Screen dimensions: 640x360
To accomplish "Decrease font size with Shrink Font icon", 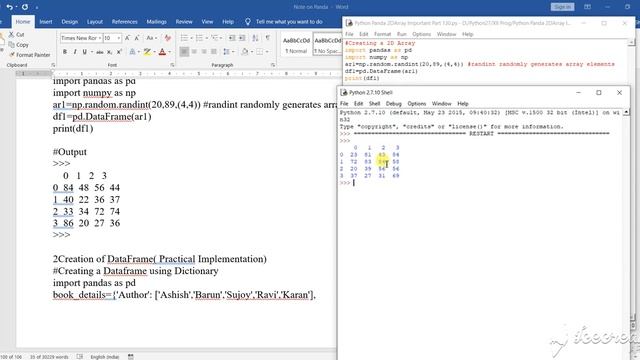I will (137, 38).
